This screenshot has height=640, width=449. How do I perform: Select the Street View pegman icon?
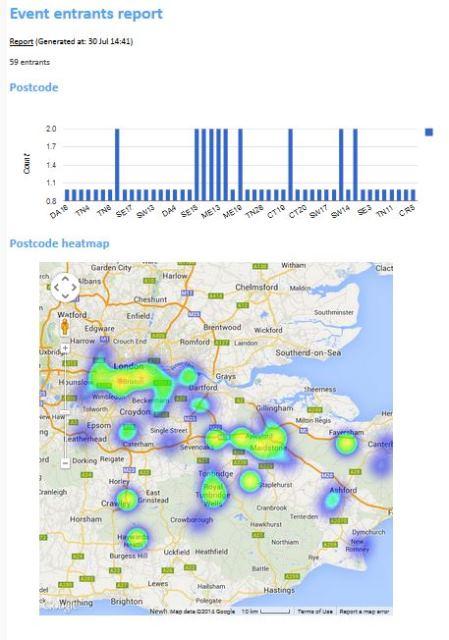(64, 327)
